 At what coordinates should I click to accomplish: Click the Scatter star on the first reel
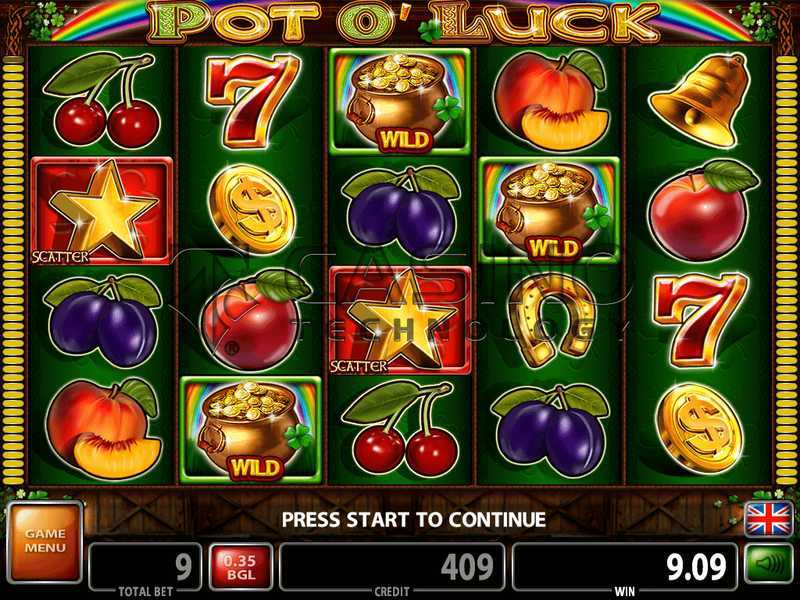click(x=102, y=211)
